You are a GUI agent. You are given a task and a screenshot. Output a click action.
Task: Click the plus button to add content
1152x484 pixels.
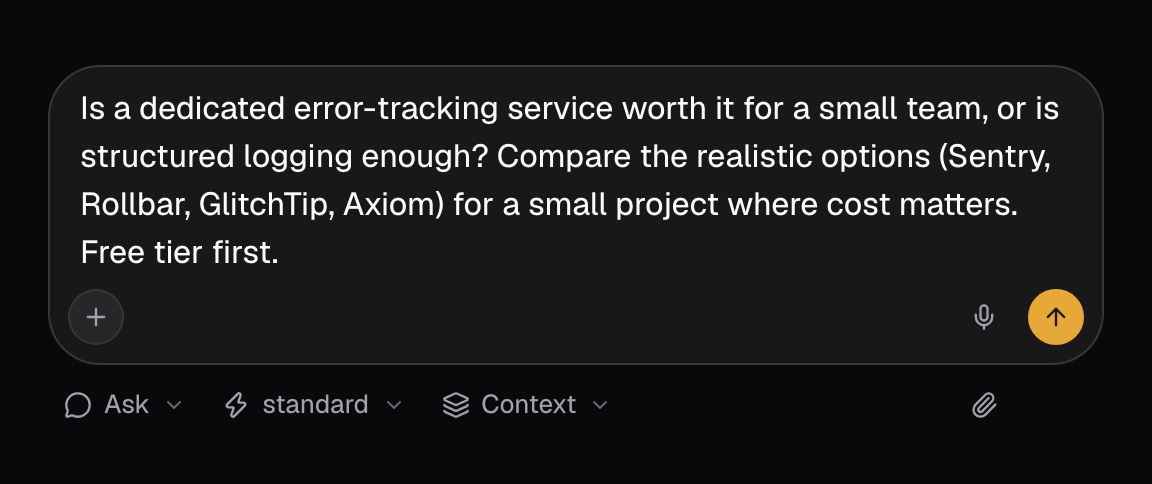[96, 317]
